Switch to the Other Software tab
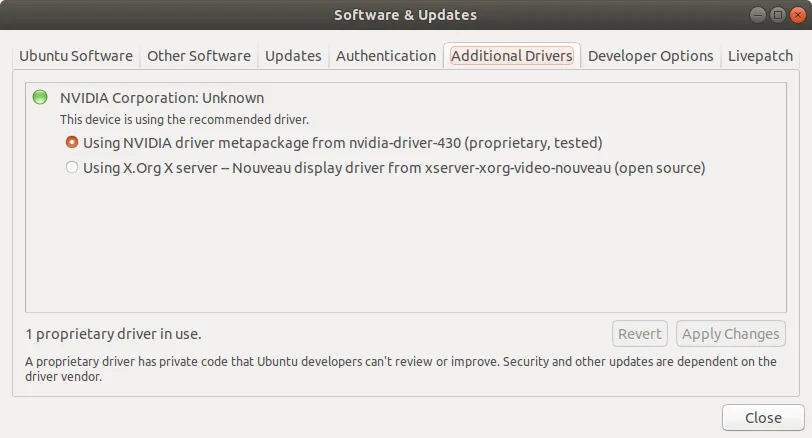The image size is (812, 438). (x=200, y=56)
